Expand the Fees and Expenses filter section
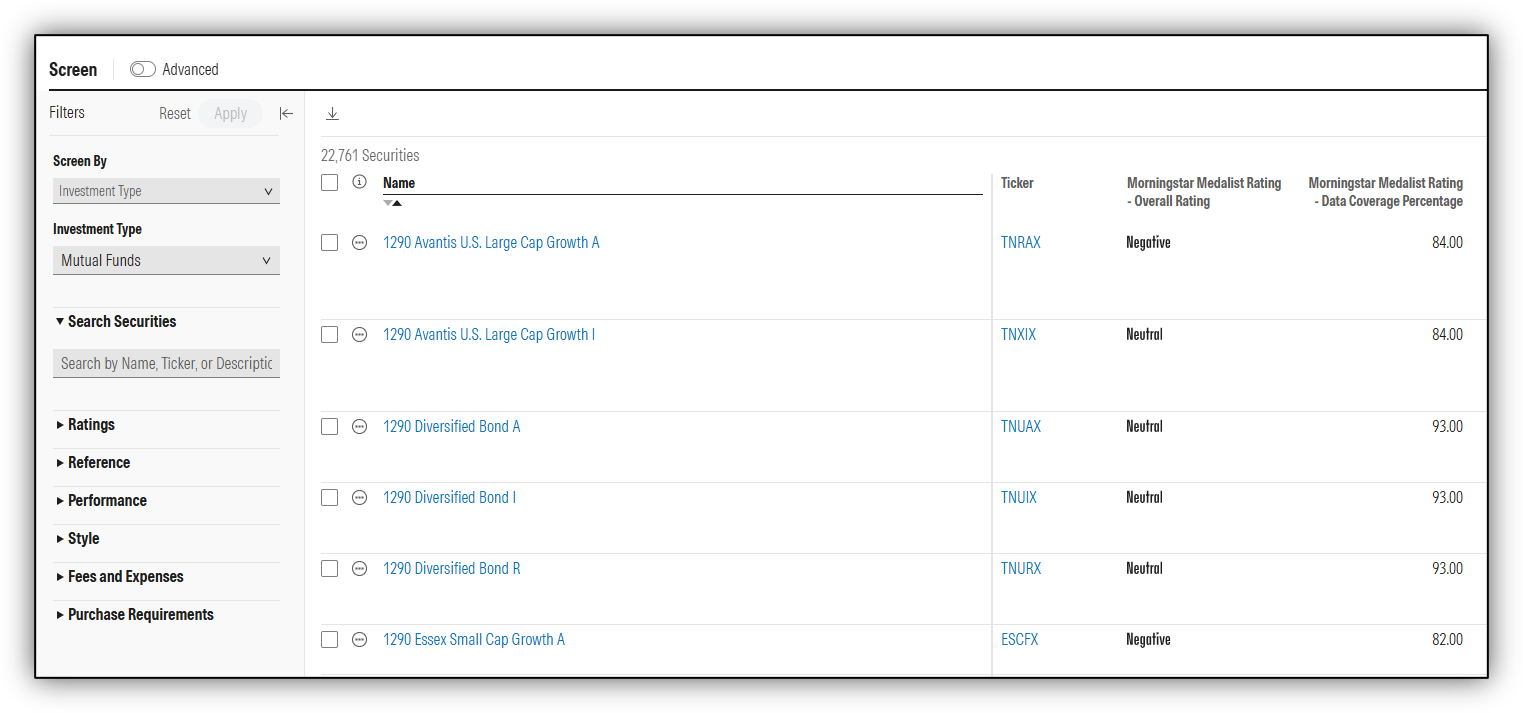 [x=120, y=576]
